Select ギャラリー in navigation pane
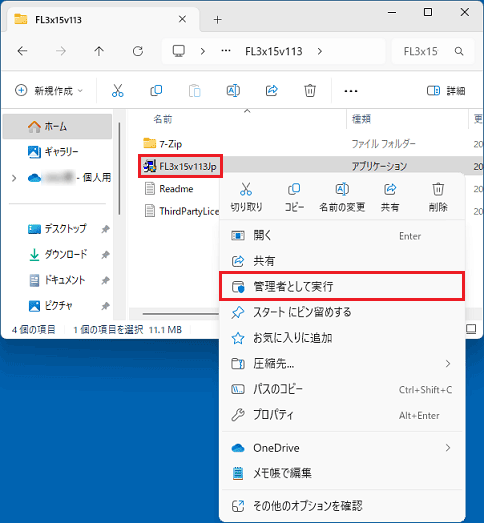 (57, 152)
